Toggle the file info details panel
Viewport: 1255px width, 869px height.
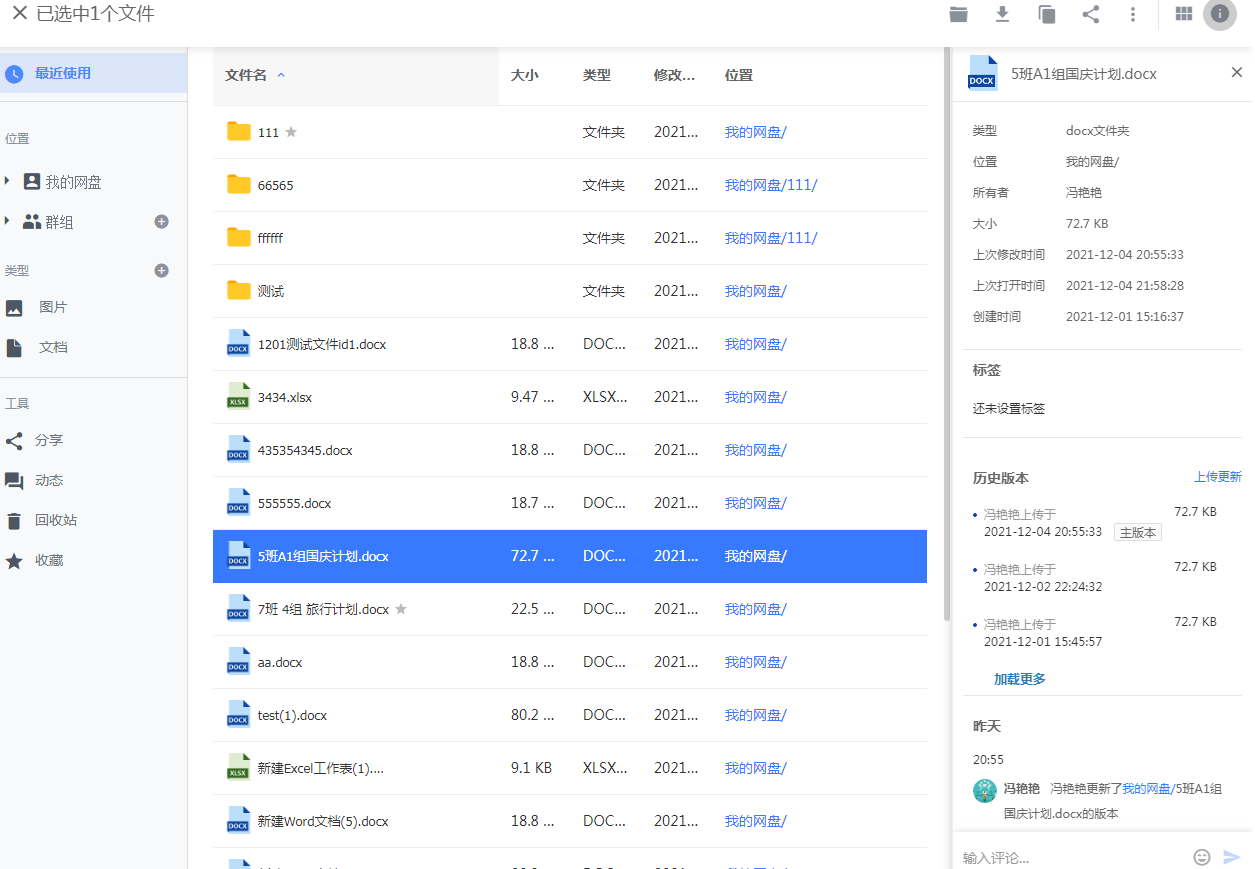(x=1220, y=14)
